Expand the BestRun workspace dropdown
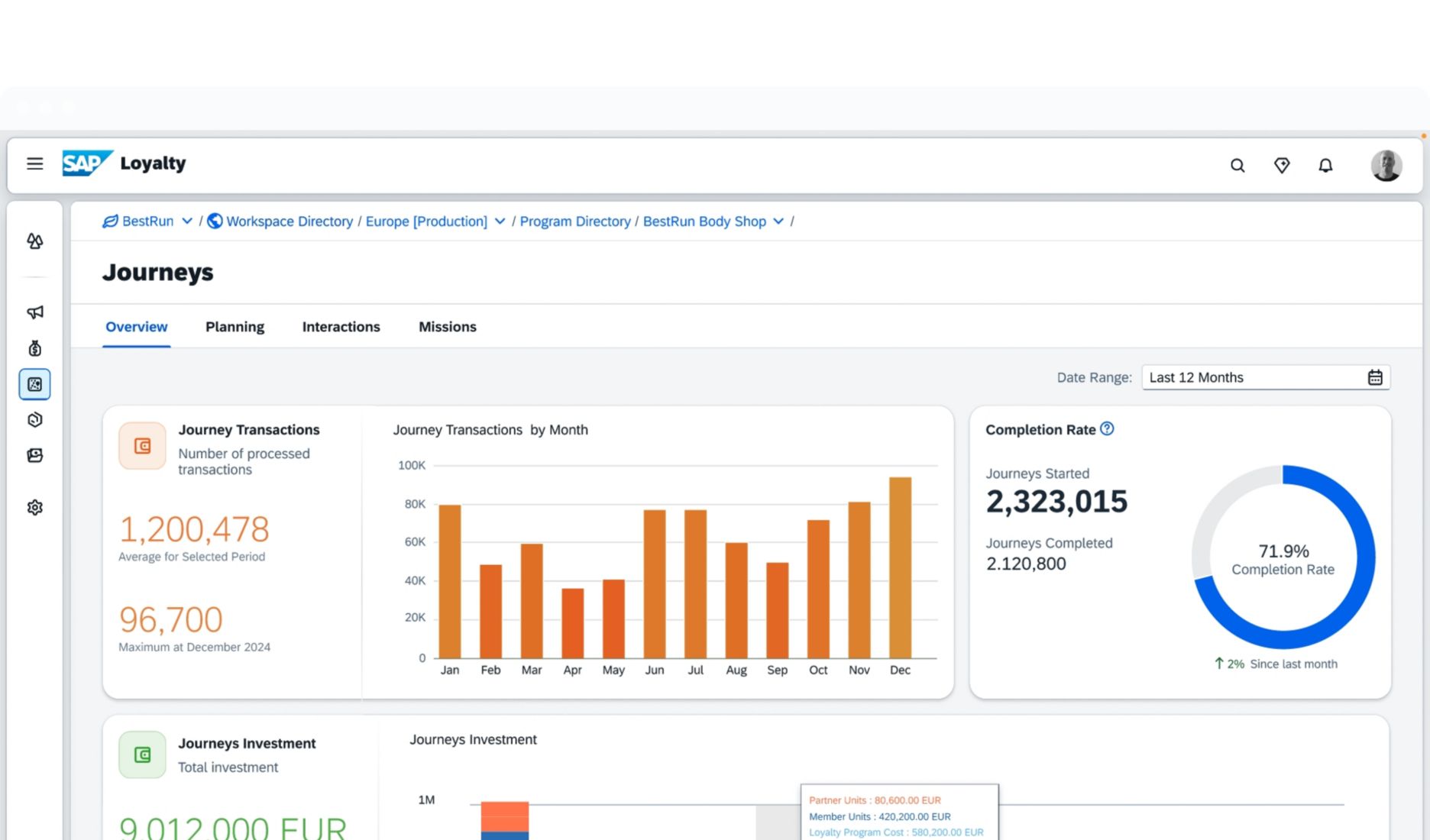This screenshot has height=840, width=1430. click(x=188, y=221)
